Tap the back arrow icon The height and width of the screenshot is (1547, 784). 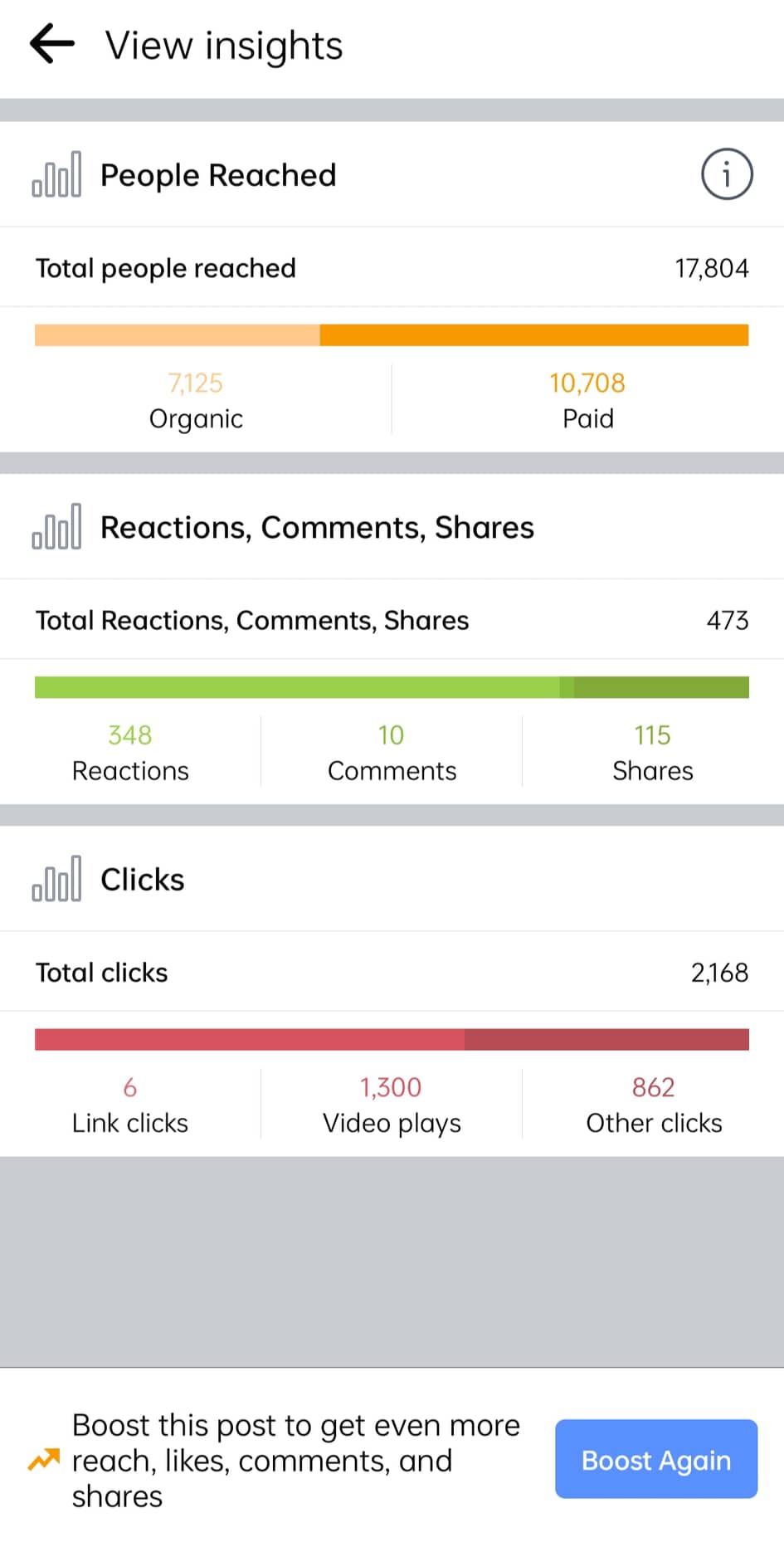52,44
